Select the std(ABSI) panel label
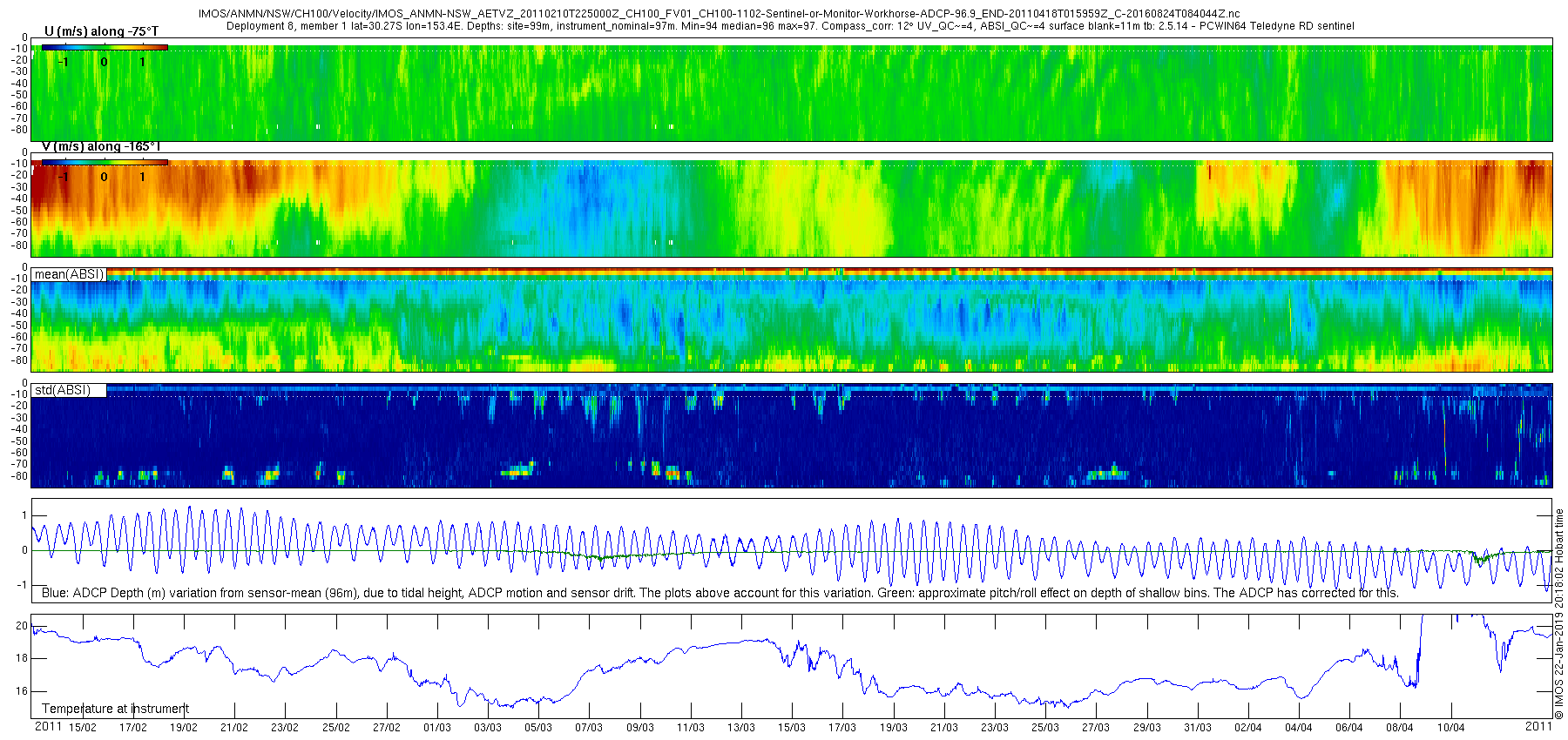 pyautogui.click(x=63, y=390)
